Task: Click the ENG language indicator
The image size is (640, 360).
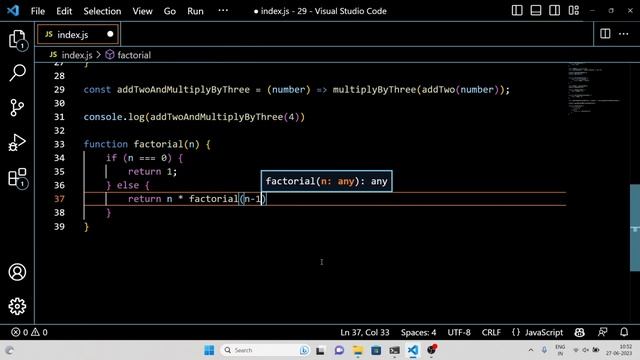Action: click(x=560, y=350)
